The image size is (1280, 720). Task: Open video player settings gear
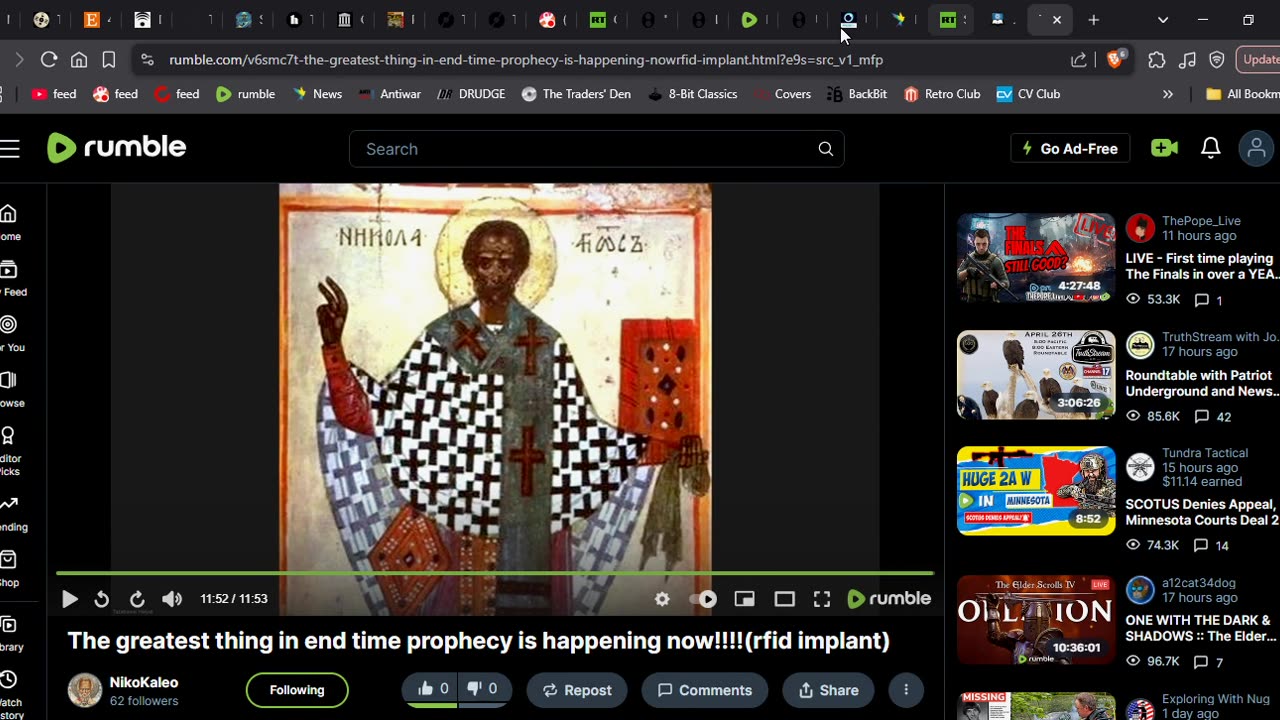click(x=662, y=599)
